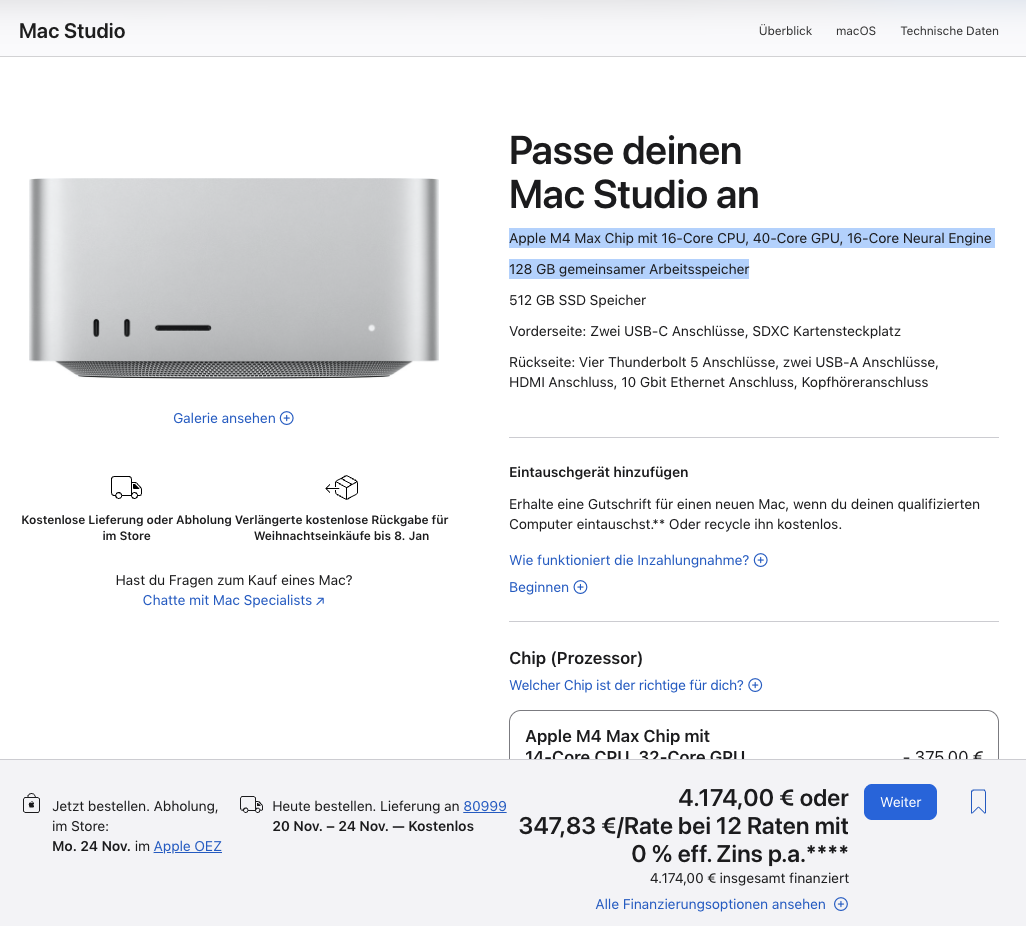
Task: Click the truck icon beside delivery dates
Action: pos(252,805)
